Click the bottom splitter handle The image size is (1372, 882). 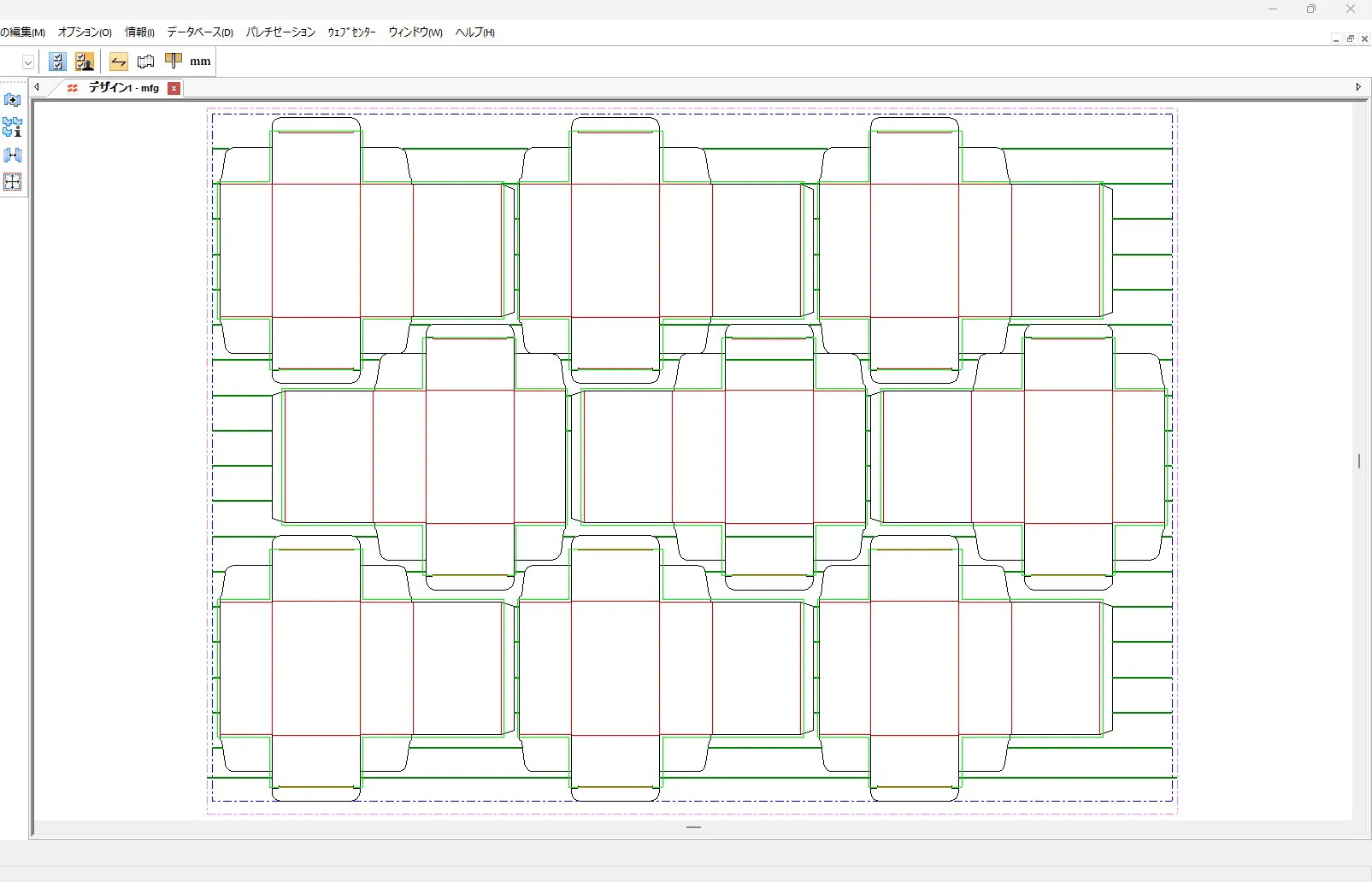tap(693, 827)
